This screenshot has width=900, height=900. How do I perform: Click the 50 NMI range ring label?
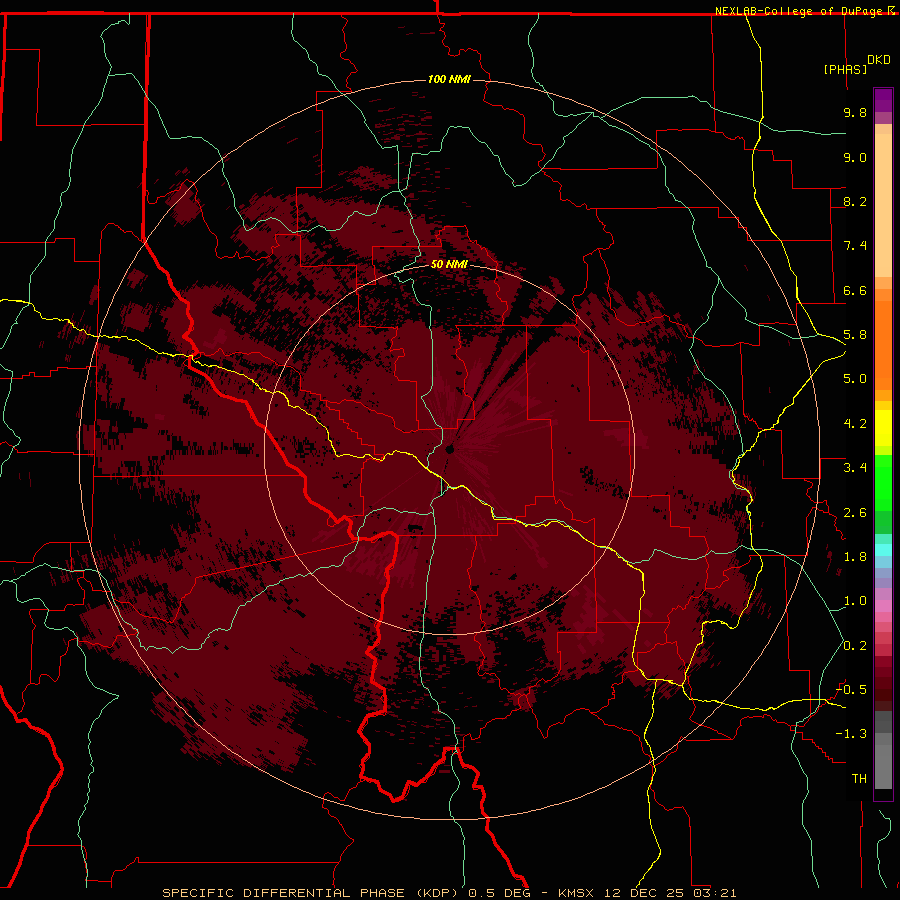click(449, 264)
